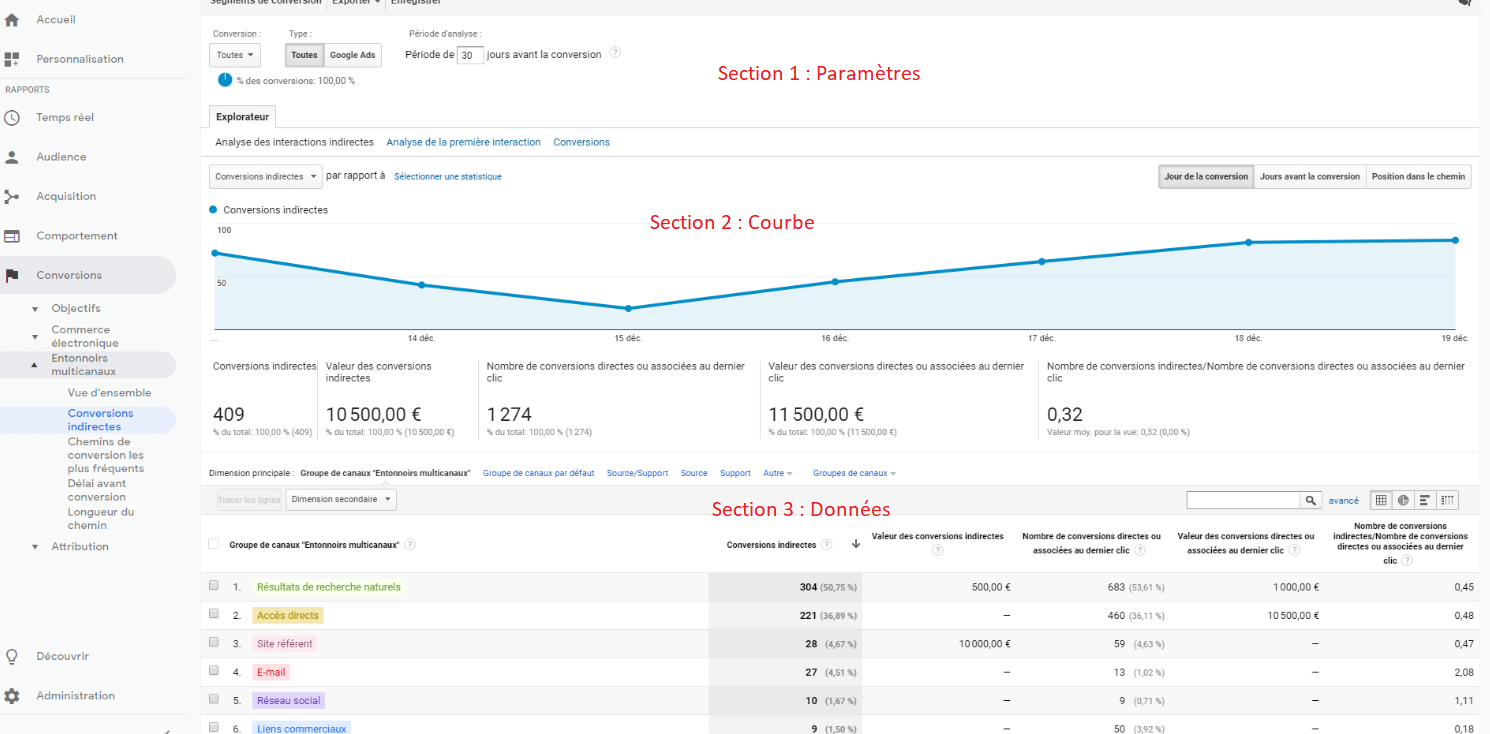
Task: Click the analysis period days input field
Action: pyautogui.click(x=470, y=55)
